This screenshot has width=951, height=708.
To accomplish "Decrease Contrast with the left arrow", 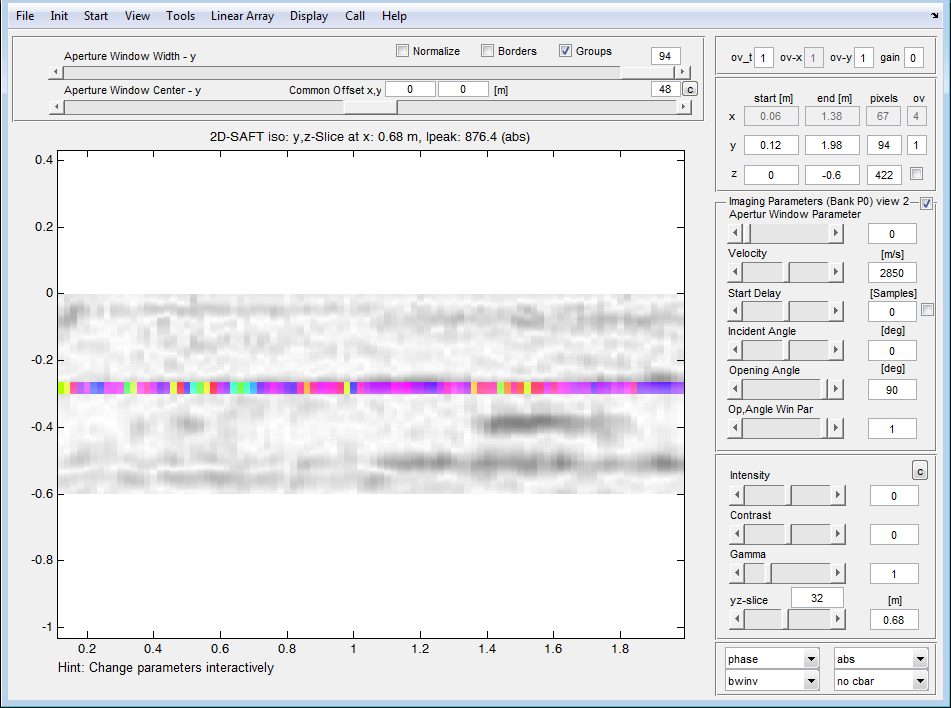I will point(737,534).
